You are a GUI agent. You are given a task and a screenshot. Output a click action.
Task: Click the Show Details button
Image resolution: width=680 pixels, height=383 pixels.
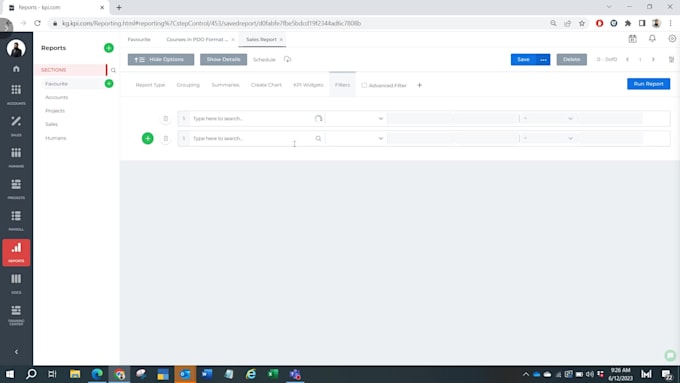click(223, 59)
